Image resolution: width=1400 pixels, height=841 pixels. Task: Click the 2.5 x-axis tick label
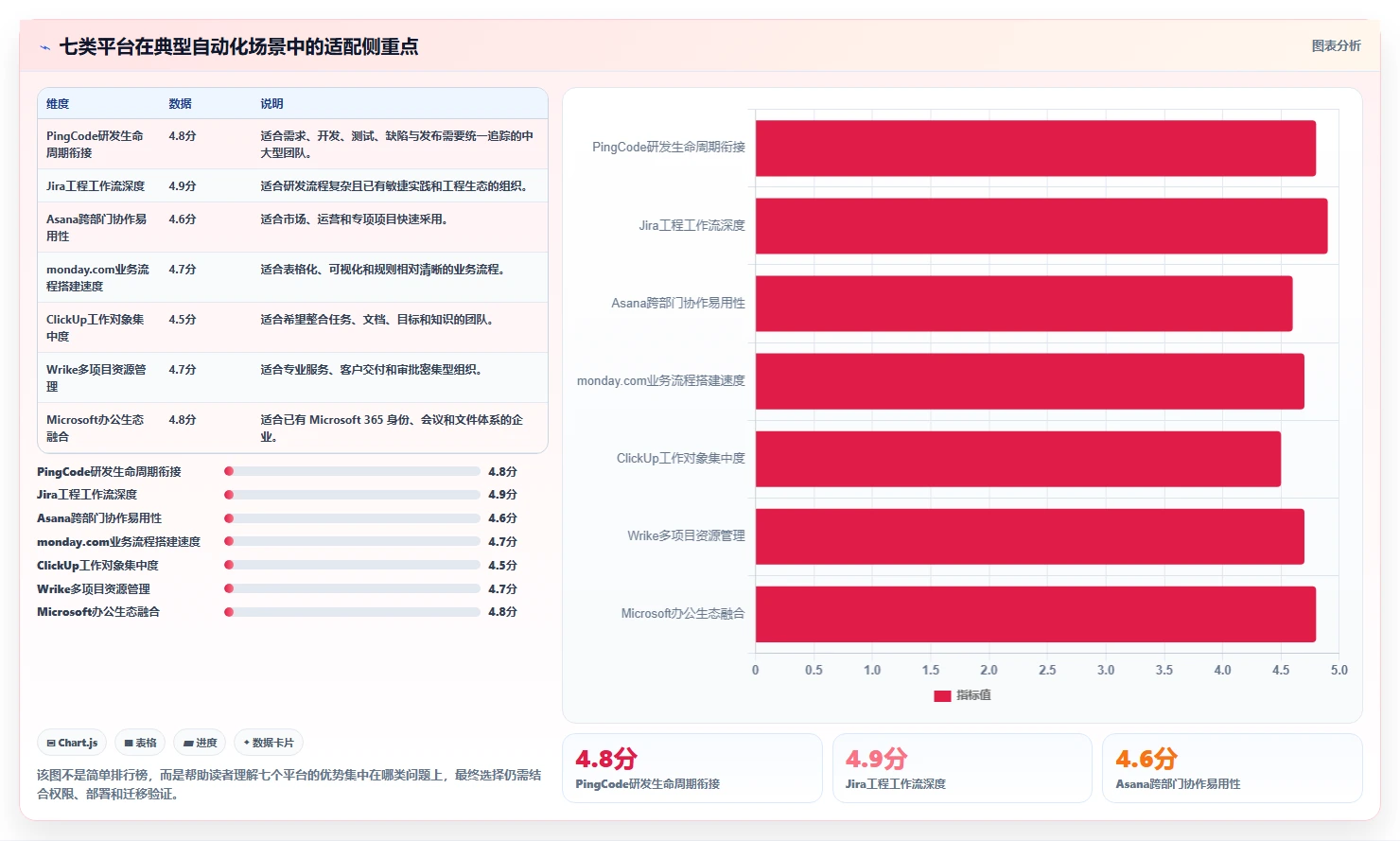coord(1047,670)
